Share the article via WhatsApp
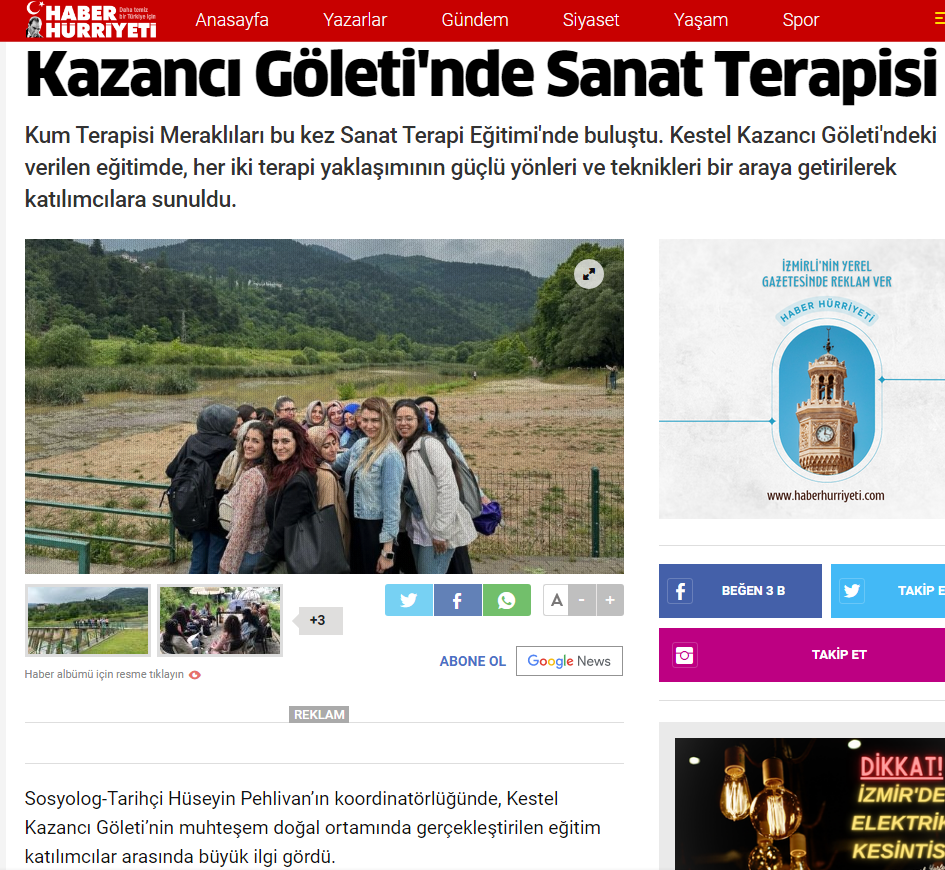The height and width of the screenshot is (870, 945). (506, 600)
